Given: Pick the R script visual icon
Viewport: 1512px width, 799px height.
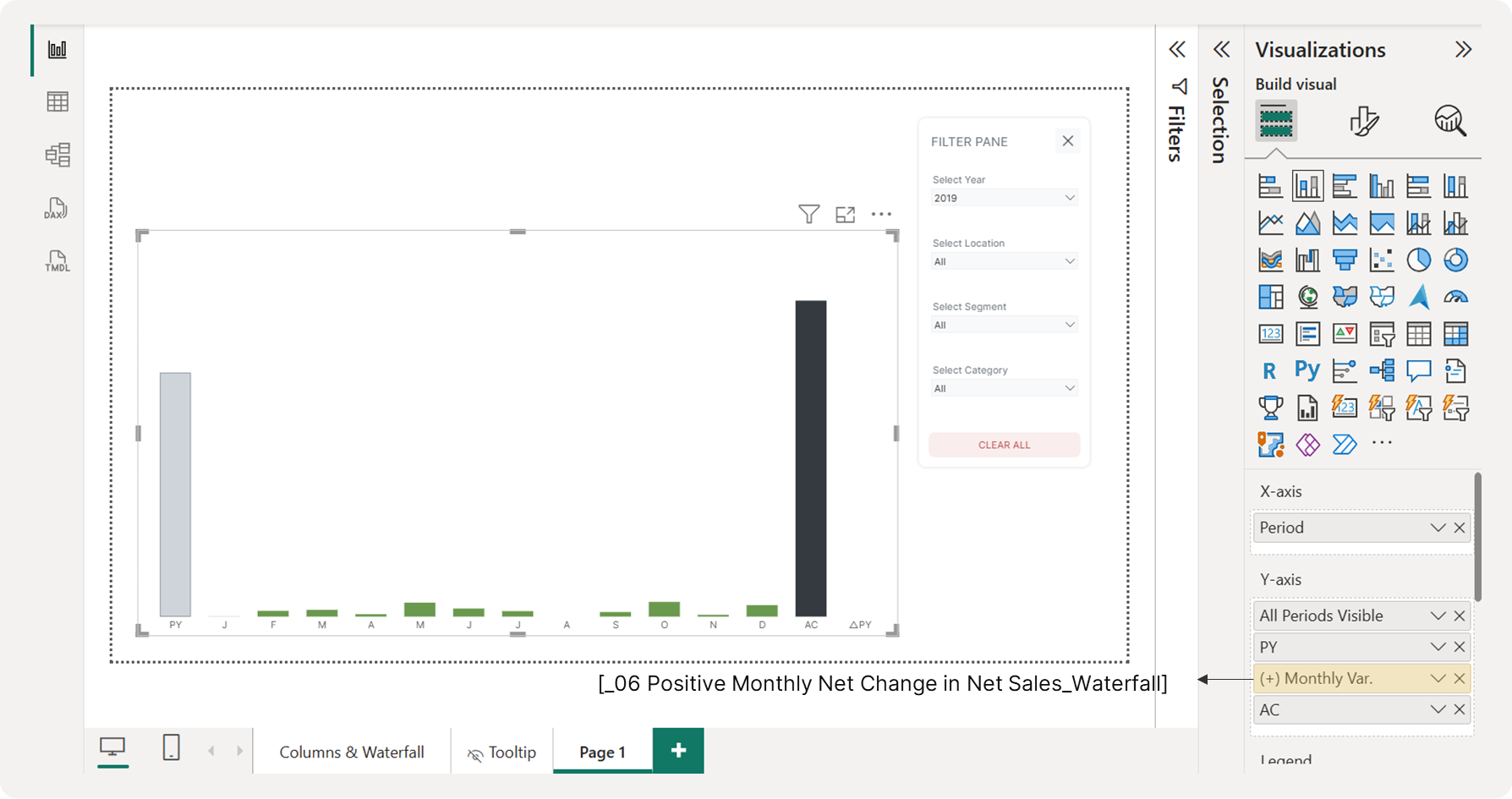Looking at the screenshot, I should (x=1269, y=371).
